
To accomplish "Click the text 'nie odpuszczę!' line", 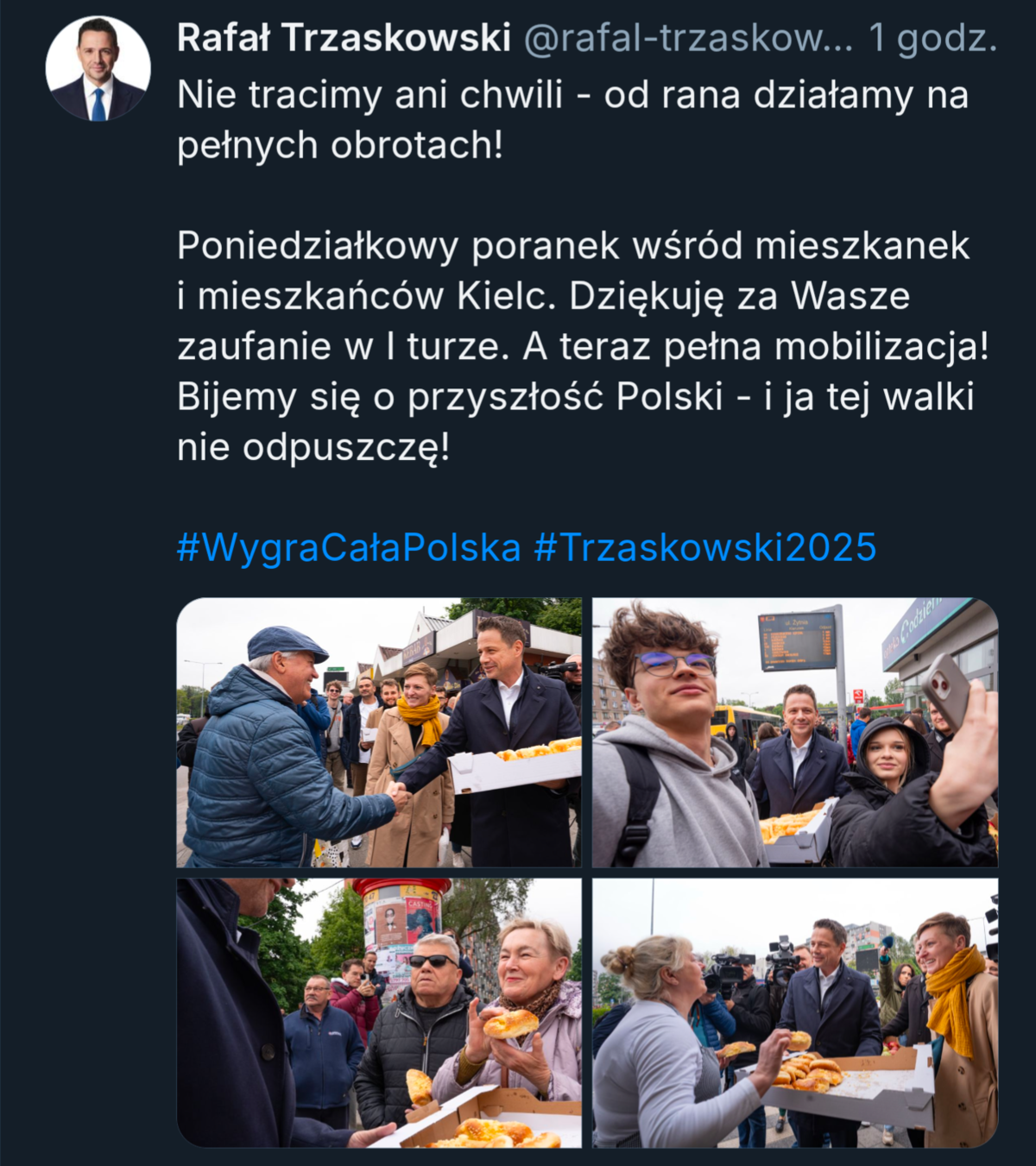I will pos(313,447).
